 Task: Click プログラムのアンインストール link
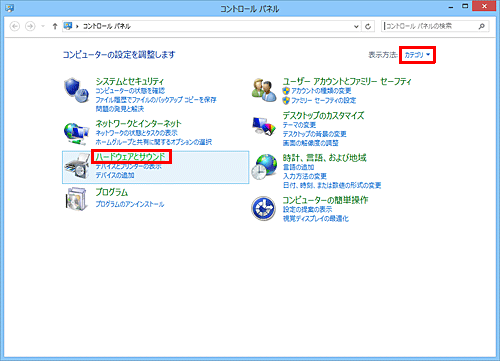point(130,204)
